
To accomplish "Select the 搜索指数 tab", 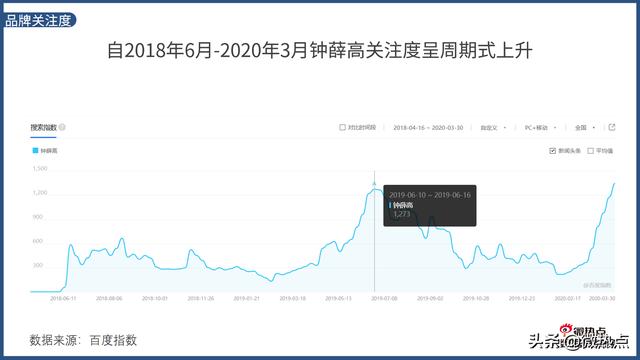I will [x=43, y=128].
